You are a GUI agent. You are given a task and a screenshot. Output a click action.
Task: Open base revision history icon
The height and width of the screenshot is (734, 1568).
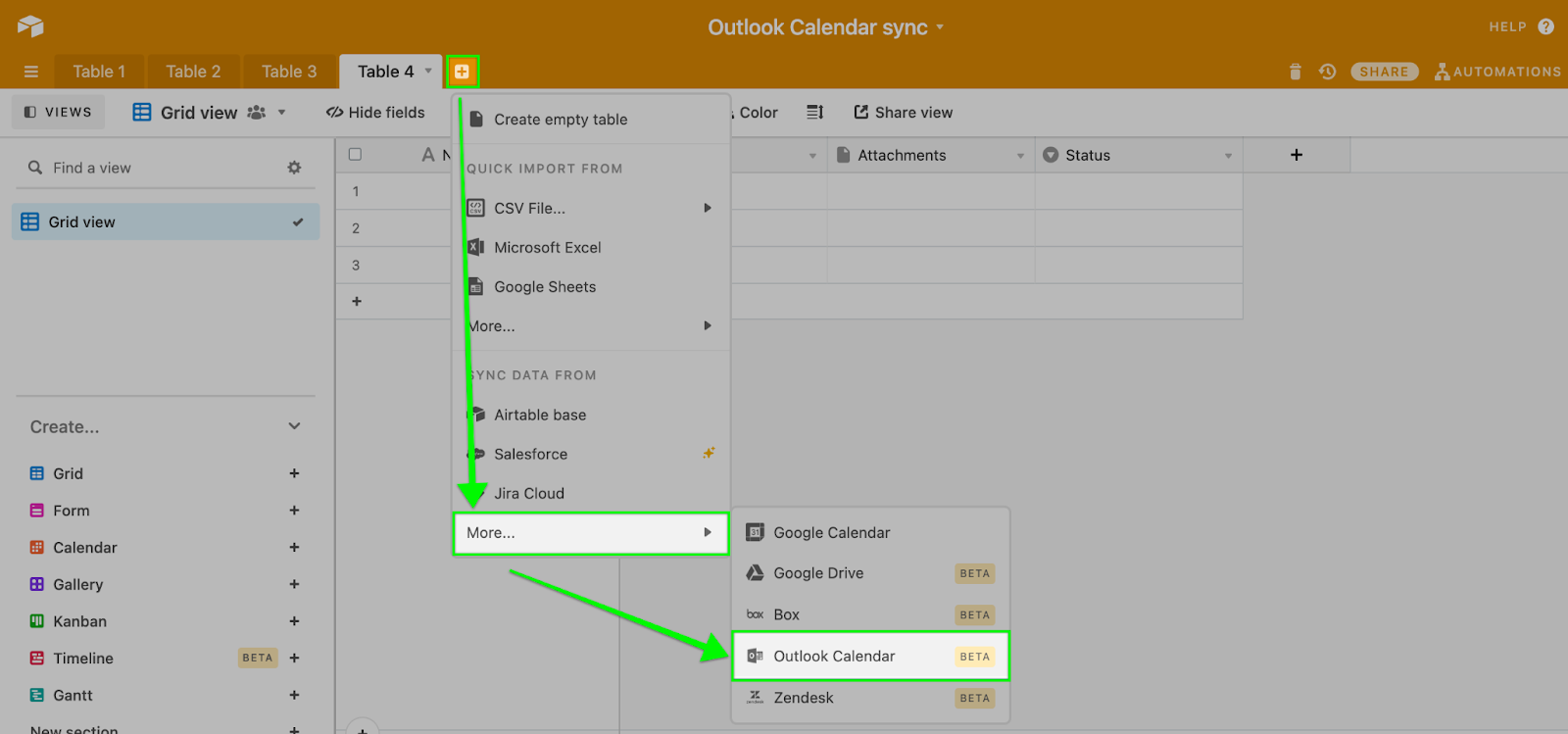pyautogui.click(x=1327, y=72)
